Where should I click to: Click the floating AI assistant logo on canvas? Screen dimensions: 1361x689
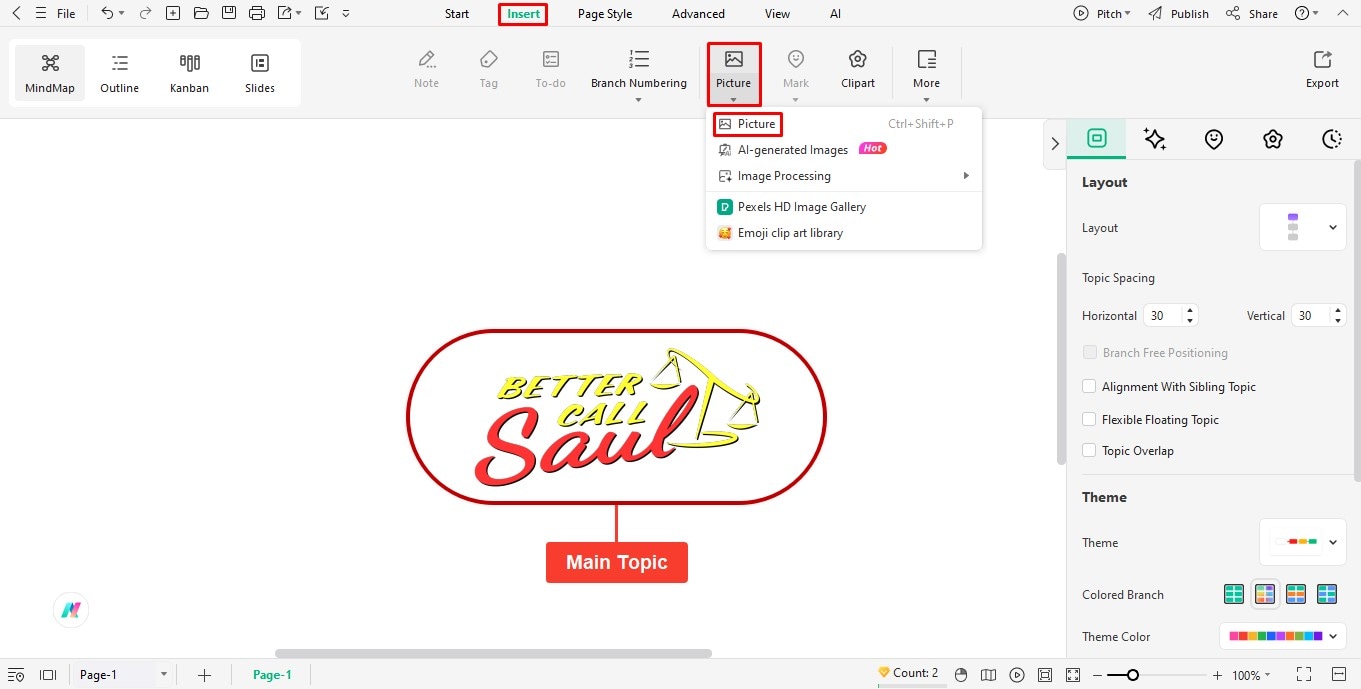[x=71, y=610]
